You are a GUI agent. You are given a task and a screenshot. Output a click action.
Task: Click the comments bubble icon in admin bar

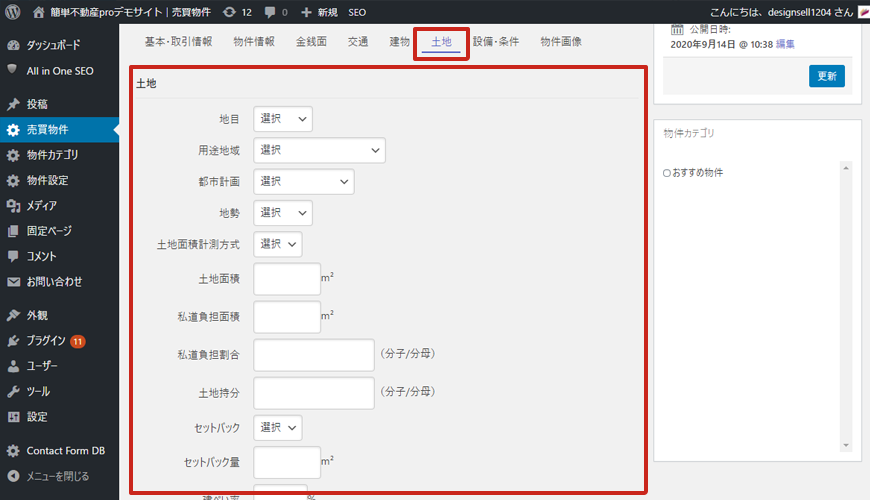click(269, 12)
